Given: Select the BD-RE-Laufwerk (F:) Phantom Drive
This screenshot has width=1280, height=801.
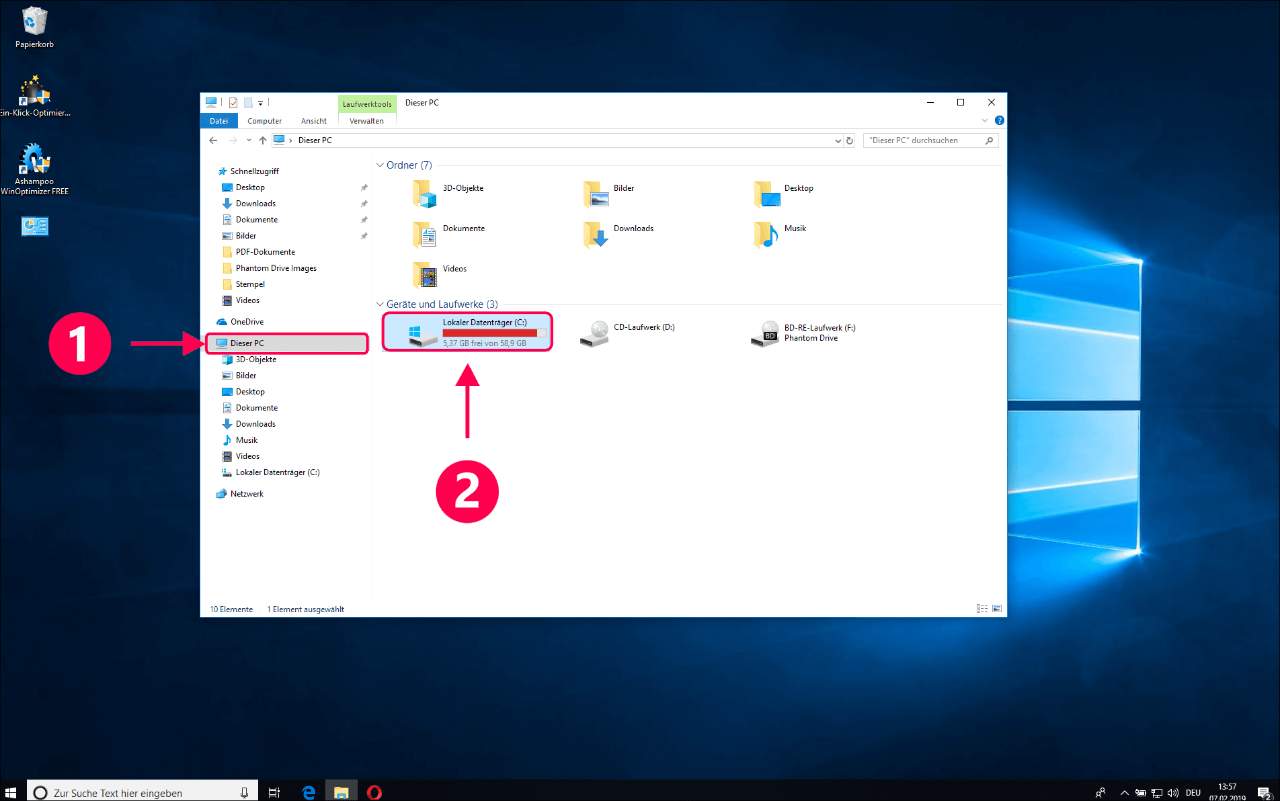Looking at the screenshot, I should click(803, 332).
